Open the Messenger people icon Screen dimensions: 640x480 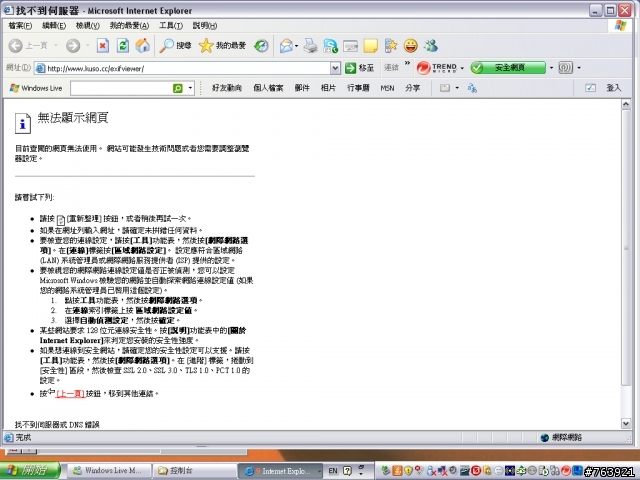(x=431, y=45)
